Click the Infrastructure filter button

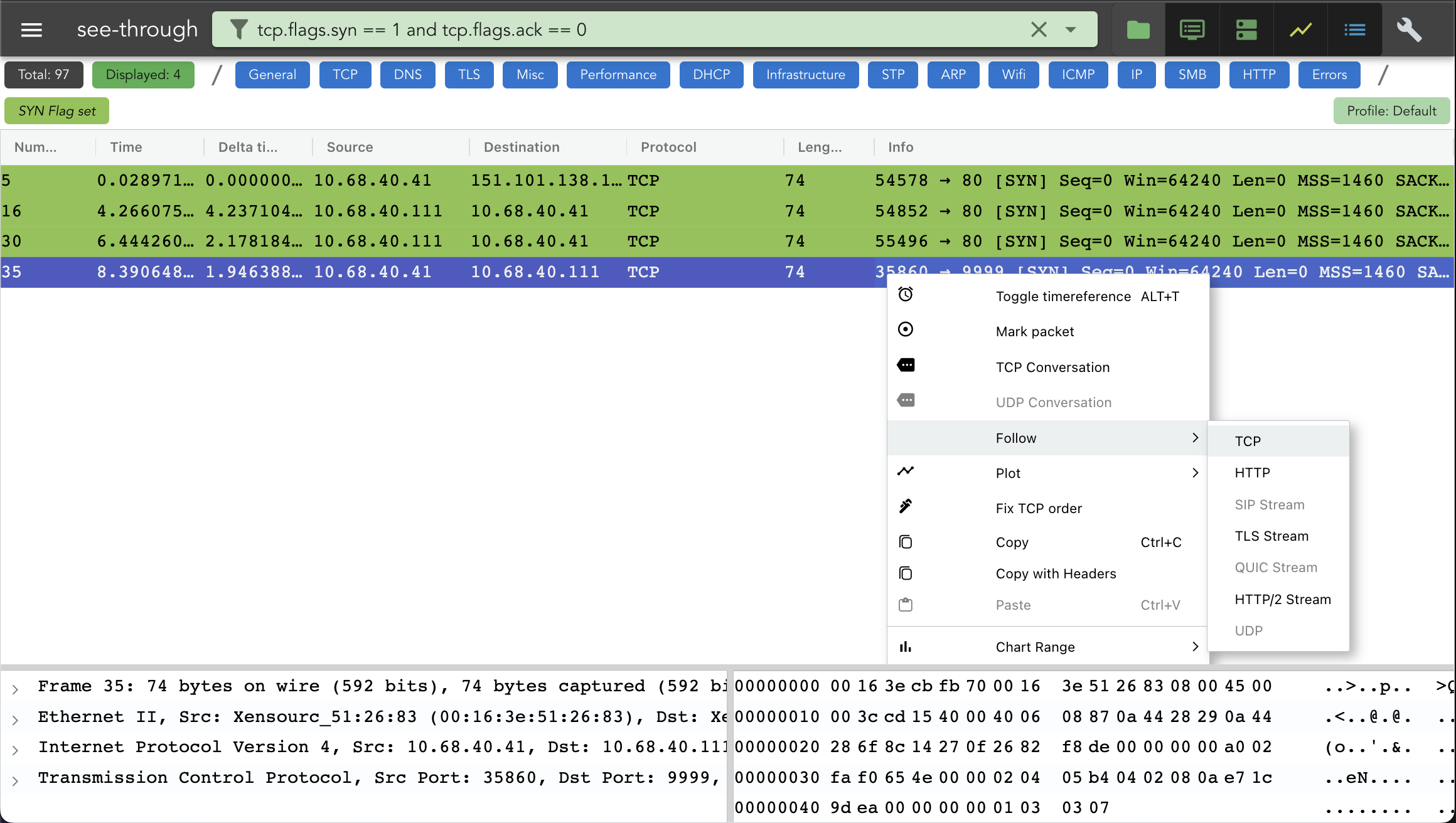(x=806, y=75)
